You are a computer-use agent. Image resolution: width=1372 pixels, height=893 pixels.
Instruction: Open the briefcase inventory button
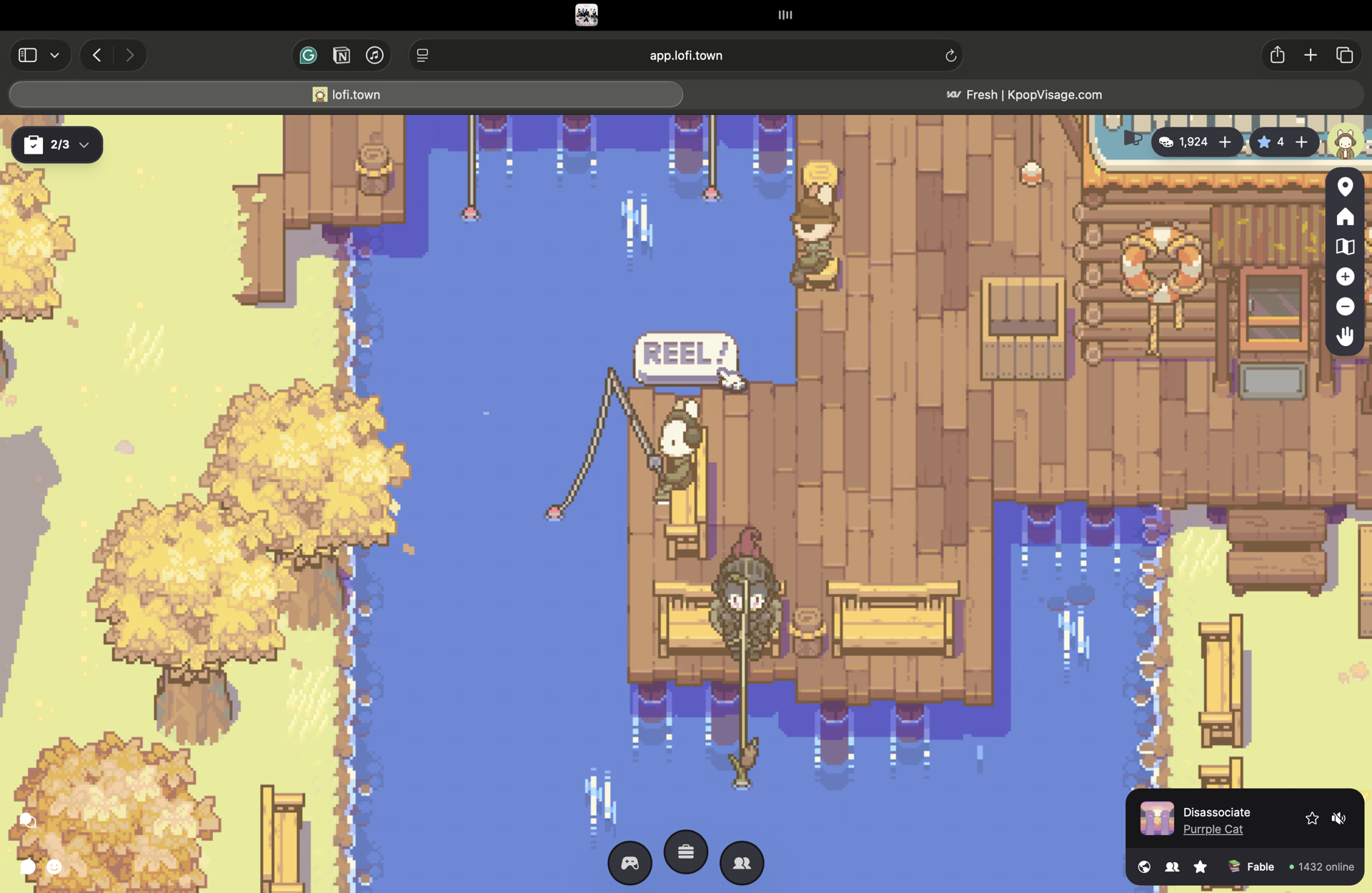(x=686, y=852)
